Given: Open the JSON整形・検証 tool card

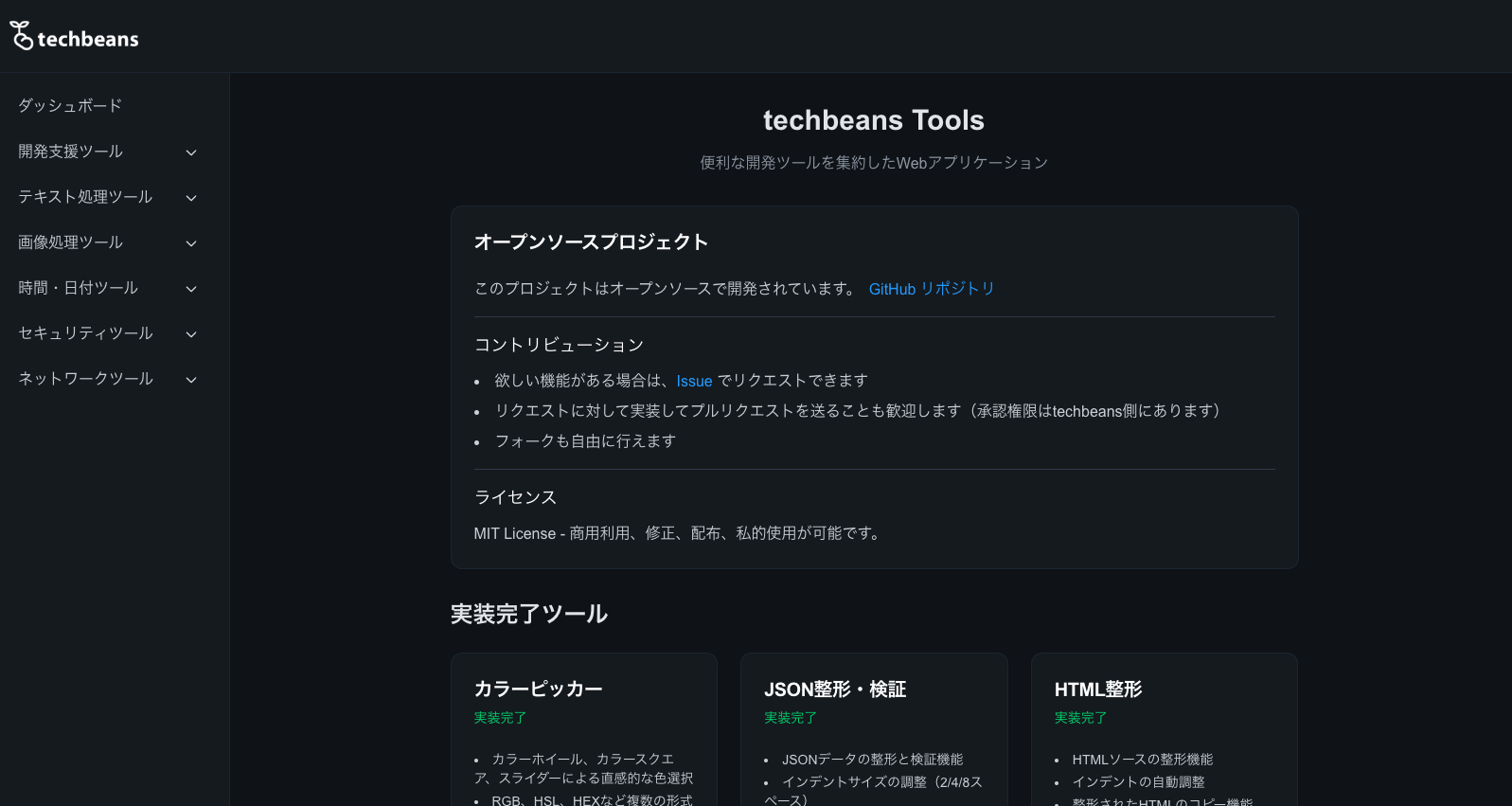Looking at the screenshot, I should (x=874, y=729).
